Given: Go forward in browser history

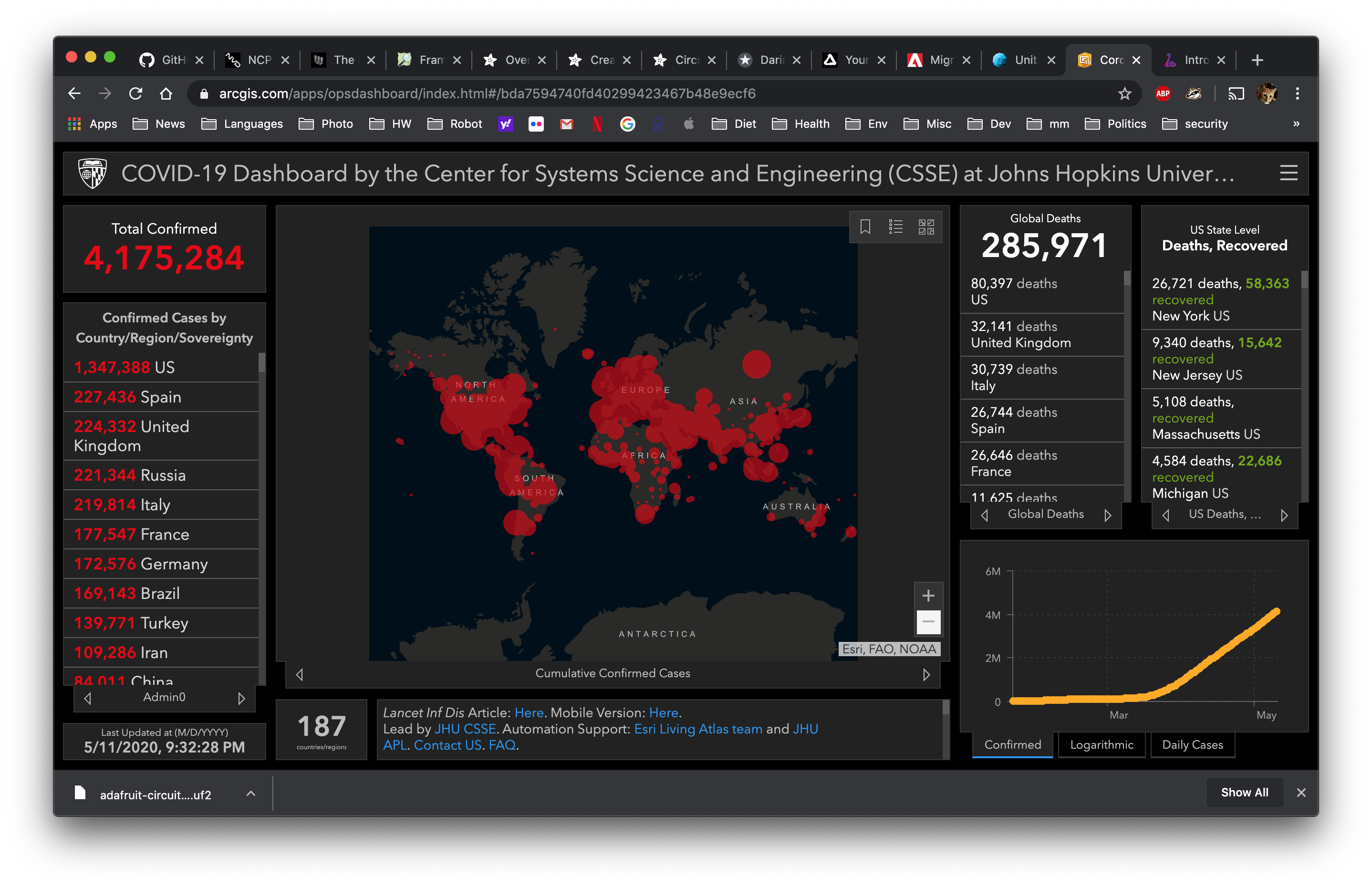Looking at the screenshot, I should click(104, 93).
